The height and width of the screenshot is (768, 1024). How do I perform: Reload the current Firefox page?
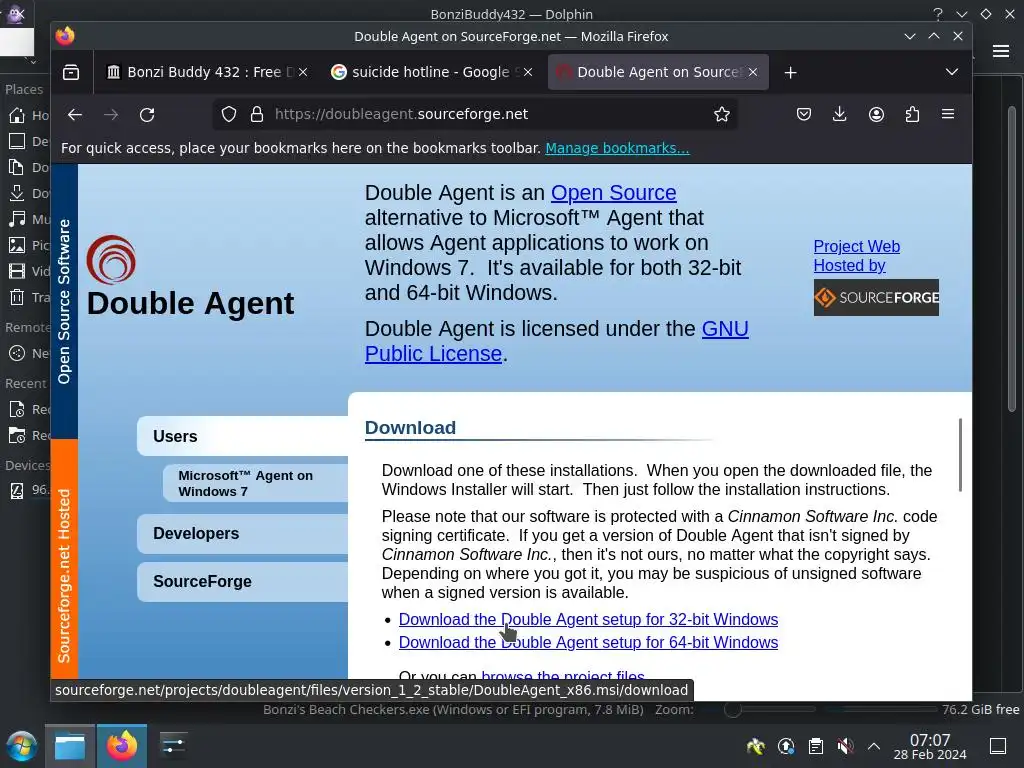click(x=147, y=115)
